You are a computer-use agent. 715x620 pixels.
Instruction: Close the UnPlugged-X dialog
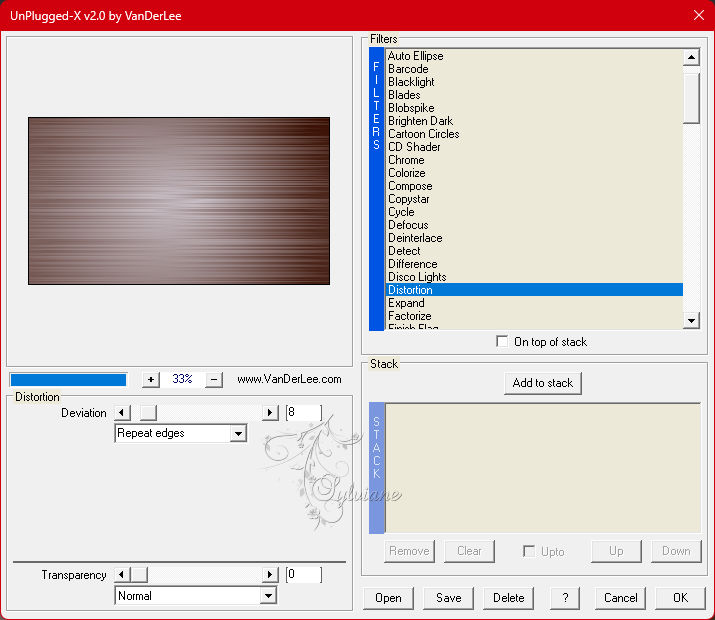tap(699, 16)
